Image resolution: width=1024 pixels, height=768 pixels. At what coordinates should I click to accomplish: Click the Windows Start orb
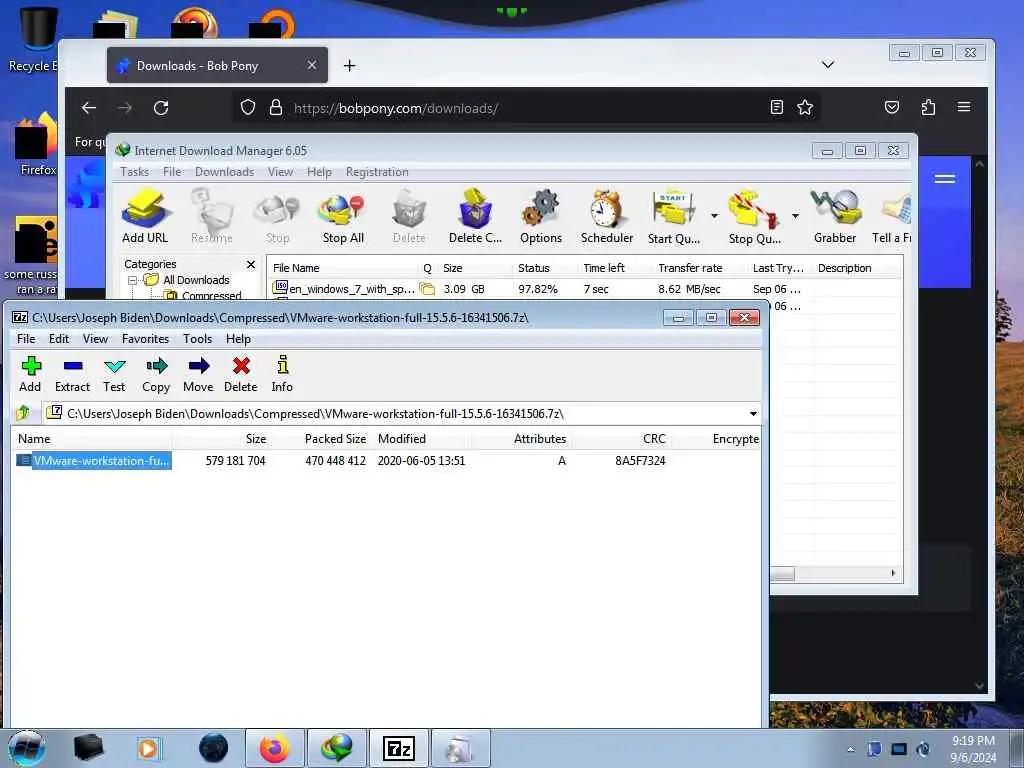click(26, 748)
